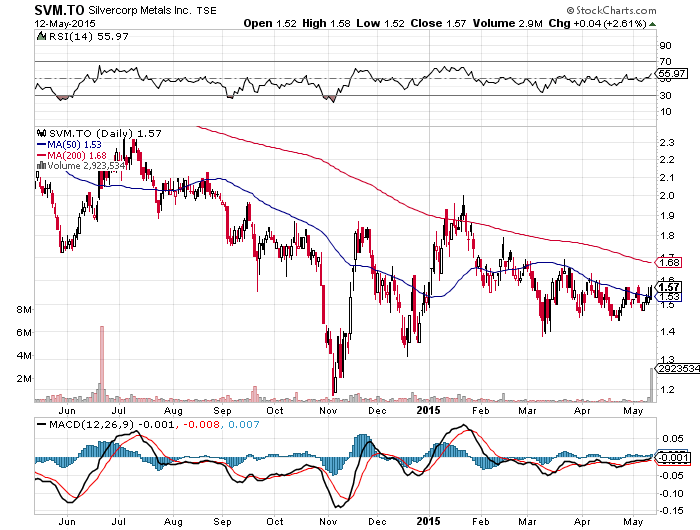Click the Nov label on price chart axis

point(328,410)
